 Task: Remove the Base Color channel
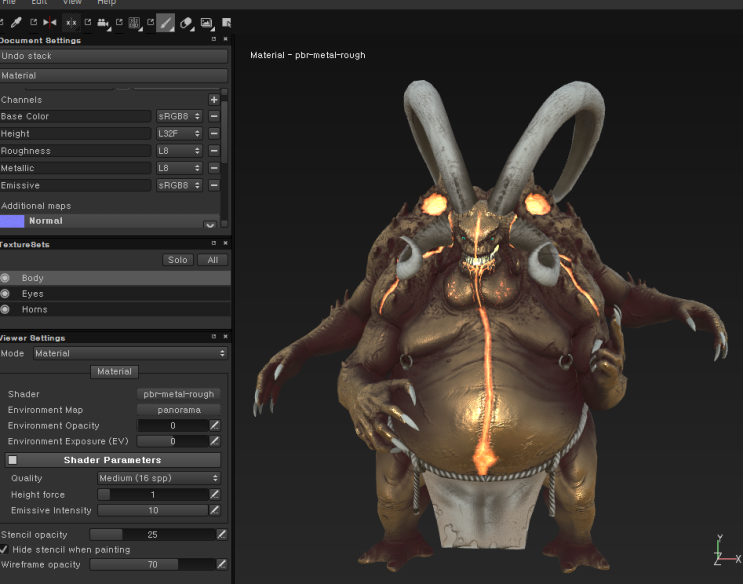(x=214, y=116)
